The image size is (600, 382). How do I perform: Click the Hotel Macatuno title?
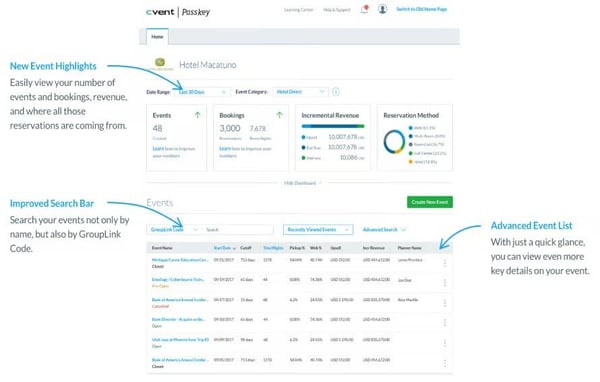207,65
